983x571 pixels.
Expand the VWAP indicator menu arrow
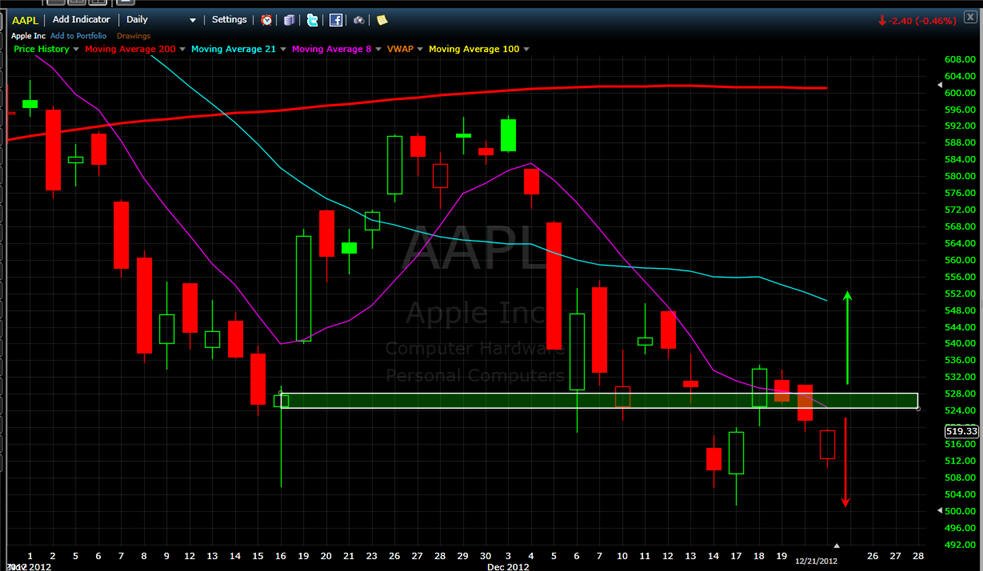click(x=420, y=49)
